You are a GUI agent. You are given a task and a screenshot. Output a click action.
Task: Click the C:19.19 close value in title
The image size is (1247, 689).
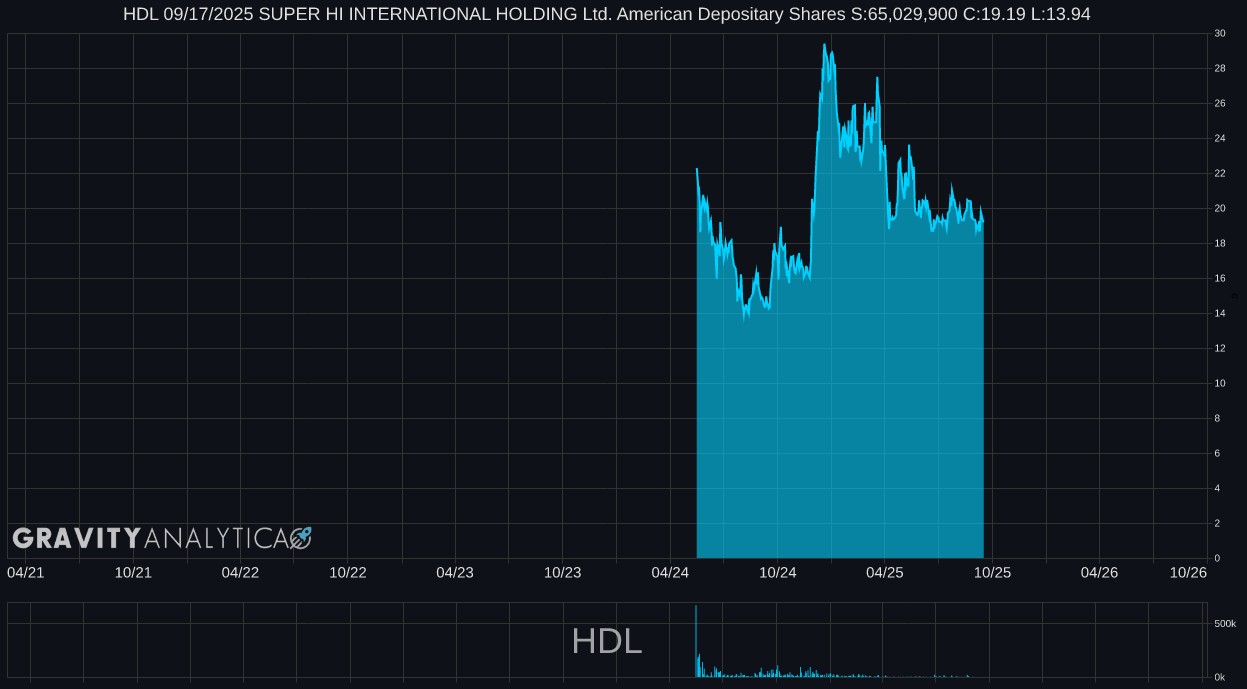[x=994, y=14]
